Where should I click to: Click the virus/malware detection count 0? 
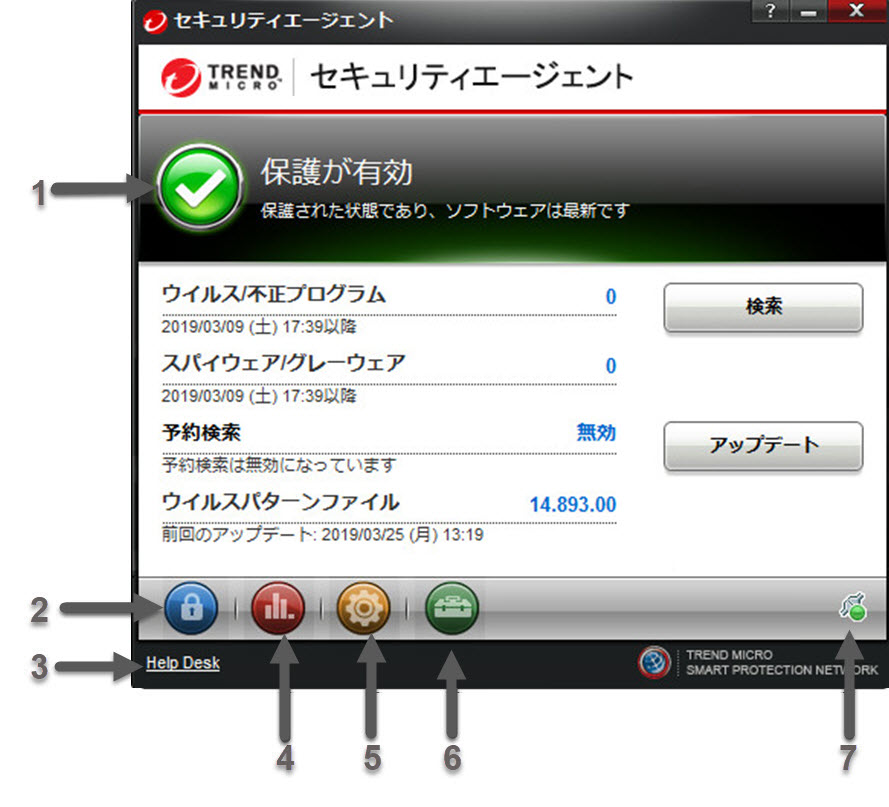[610, 296]
